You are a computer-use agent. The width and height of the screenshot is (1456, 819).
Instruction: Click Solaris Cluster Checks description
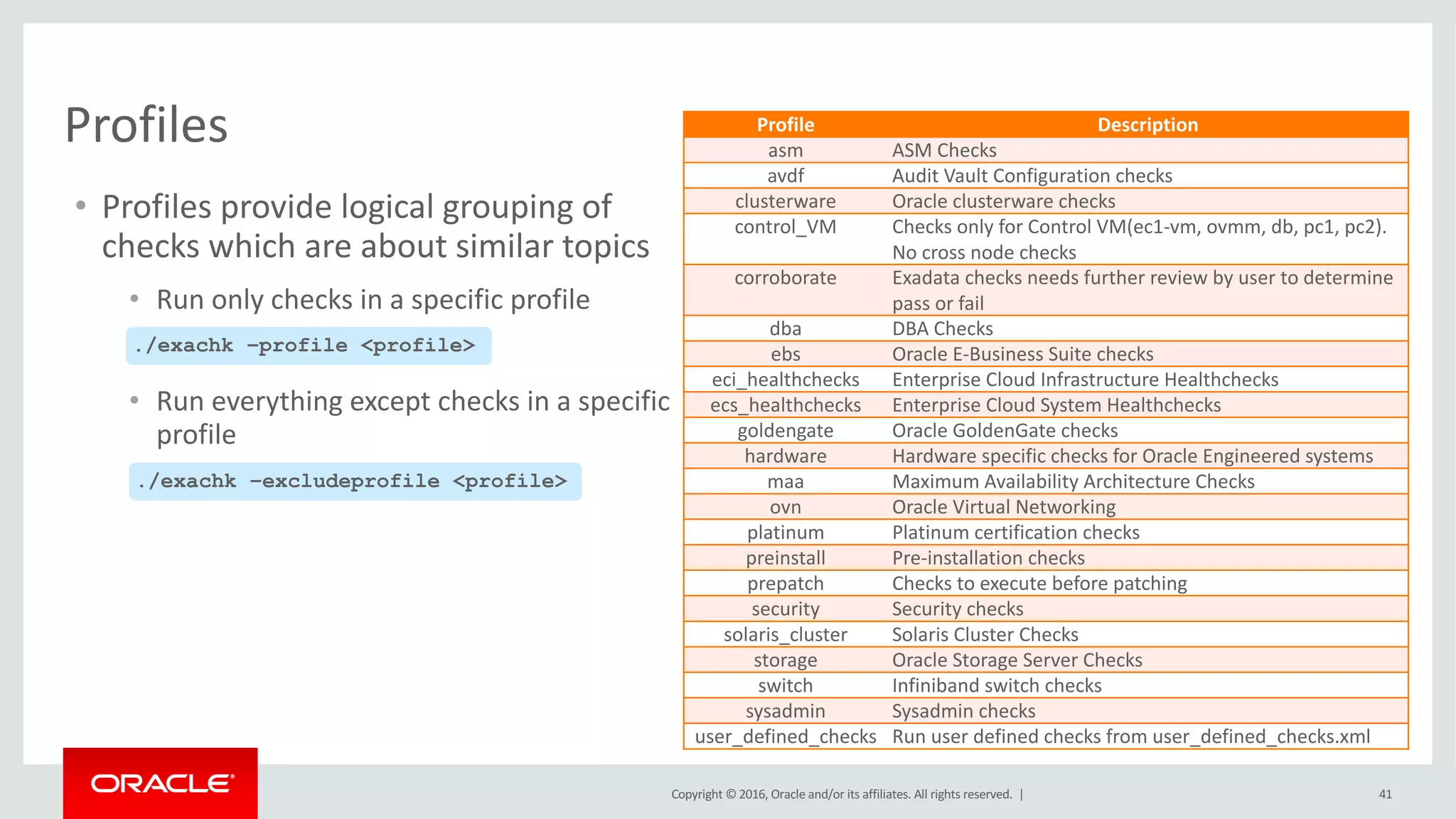pyautogui.click(x=985, y=634)
